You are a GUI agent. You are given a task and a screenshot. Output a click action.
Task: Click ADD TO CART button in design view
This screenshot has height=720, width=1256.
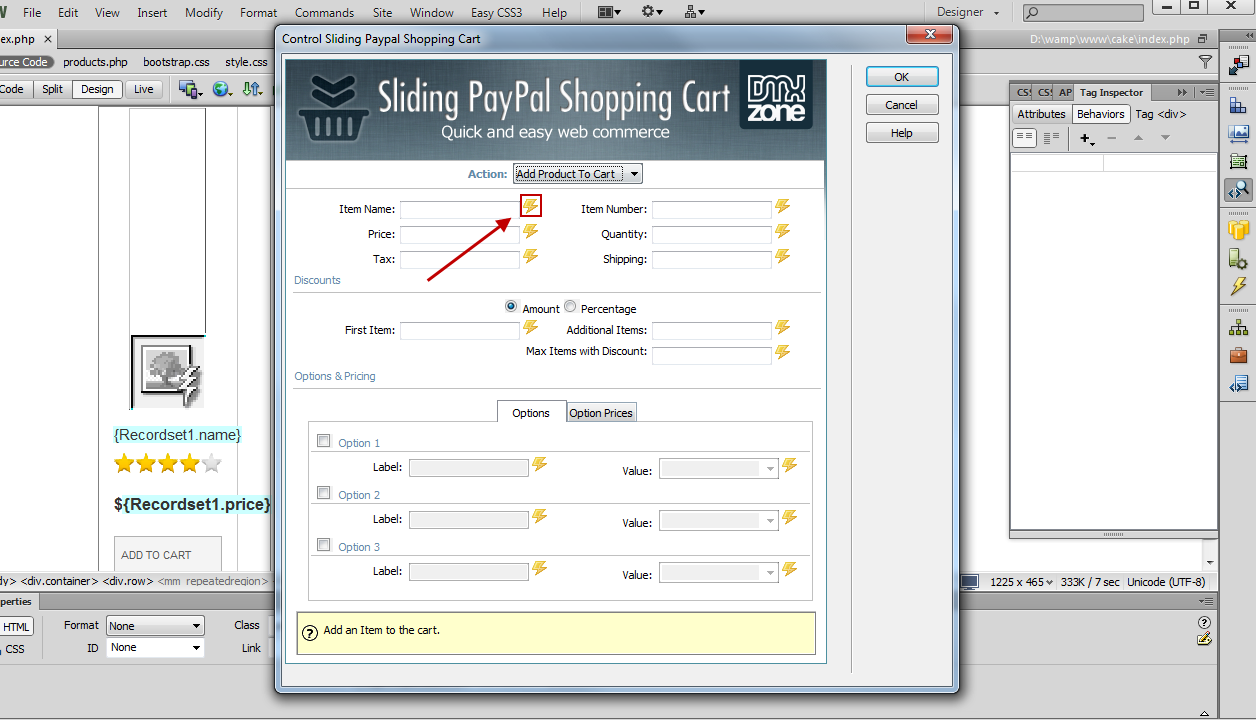pyautogui.click(x=168, y=555)
